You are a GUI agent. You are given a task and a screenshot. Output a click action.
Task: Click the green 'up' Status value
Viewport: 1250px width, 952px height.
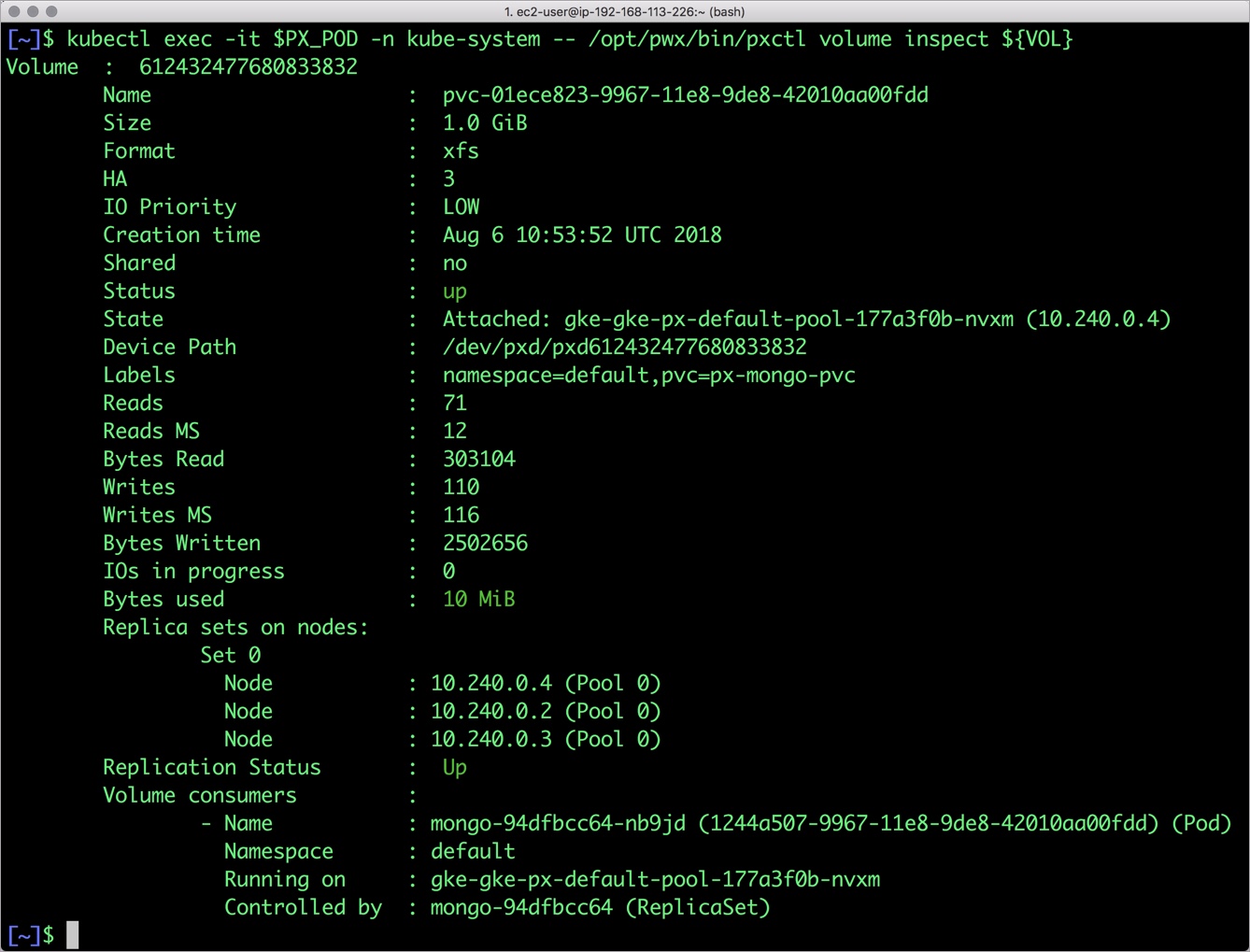(454, 291)
